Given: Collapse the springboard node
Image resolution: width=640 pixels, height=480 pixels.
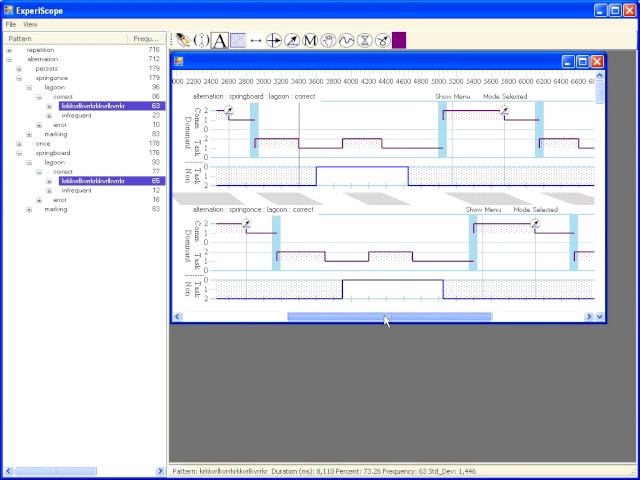Looking at the screenshot, I should tap(19, 153).
